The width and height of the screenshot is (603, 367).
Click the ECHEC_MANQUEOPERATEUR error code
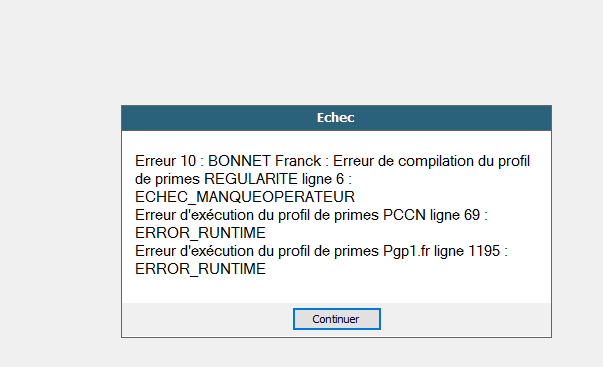pyautogui.click(x=245, y=197)
